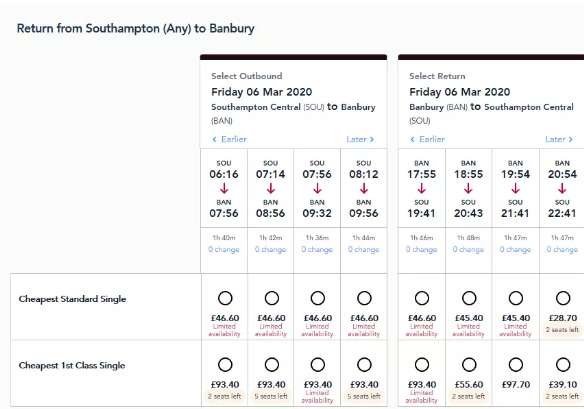Select 1st Class Single for 06:16 outbound

[x=225, y=365]
